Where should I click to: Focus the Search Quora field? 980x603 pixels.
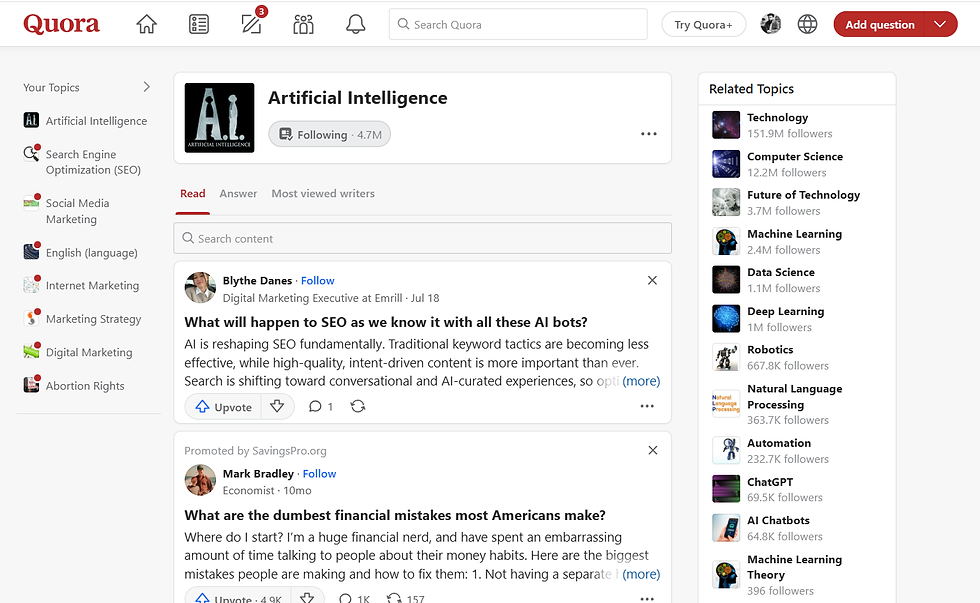click(x=518, y=24)
